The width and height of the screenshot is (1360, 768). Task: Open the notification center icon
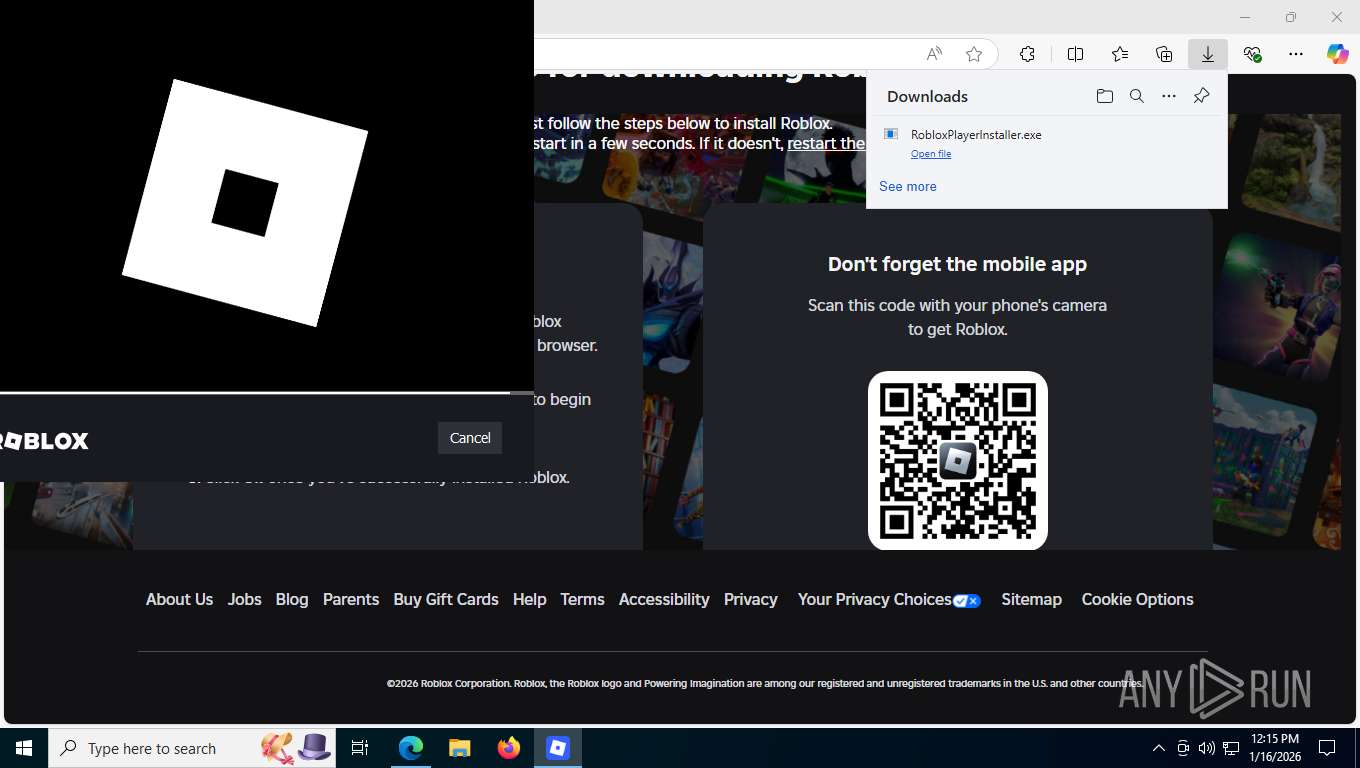tap(1327, 748)
